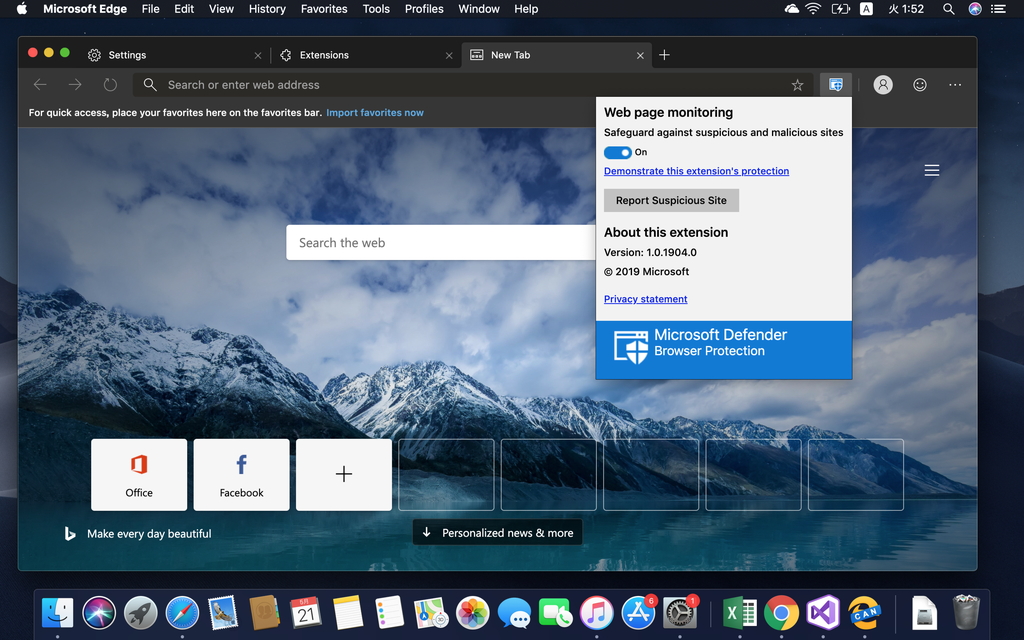
Task: Click the search magnifier in the address bar
Action: tap(150, 84)
